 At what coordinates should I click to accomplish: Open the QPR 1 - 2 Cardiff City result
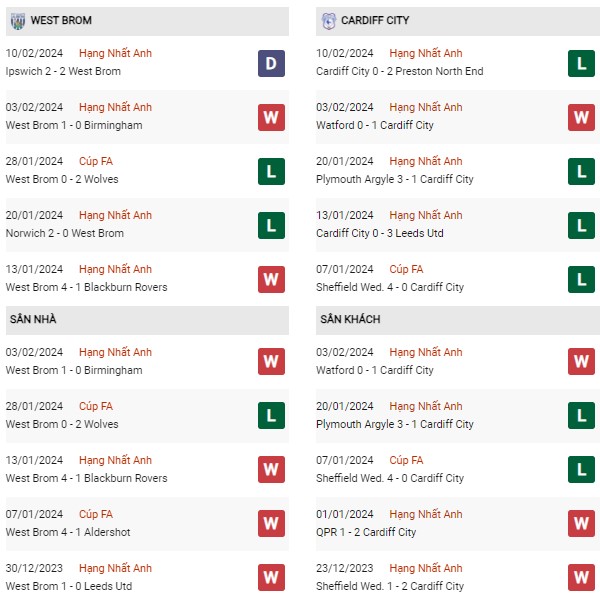click(x=366, y=532)
